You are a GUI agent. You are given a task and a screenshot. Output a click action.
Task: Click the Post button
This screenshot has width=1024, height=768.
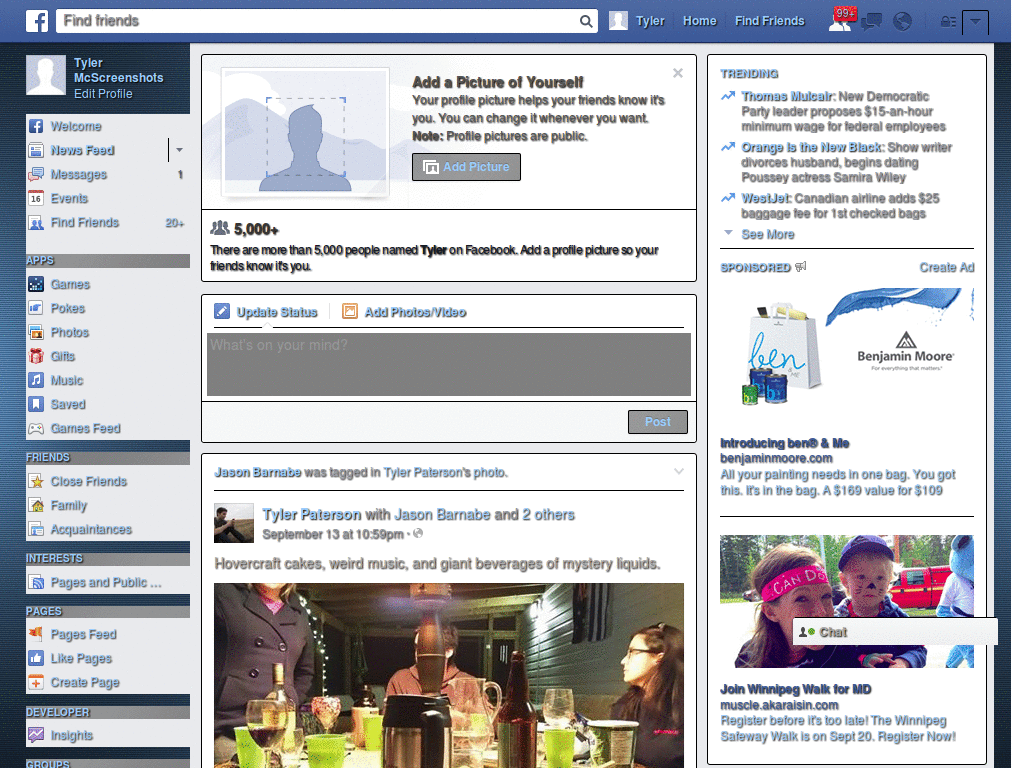pyautogui.click(x=658, y=422)
